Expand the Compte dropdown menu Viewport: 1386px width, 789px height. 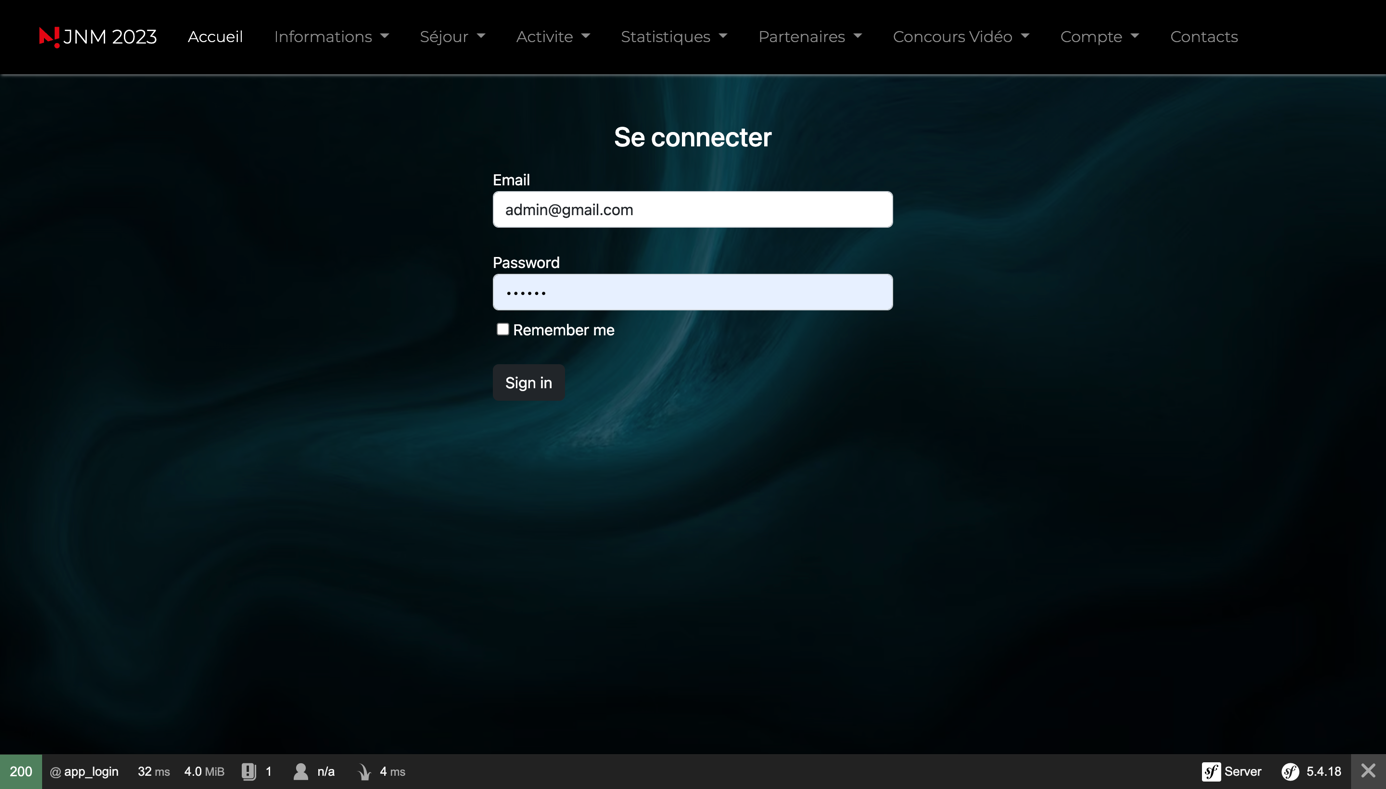(1098, 36)
